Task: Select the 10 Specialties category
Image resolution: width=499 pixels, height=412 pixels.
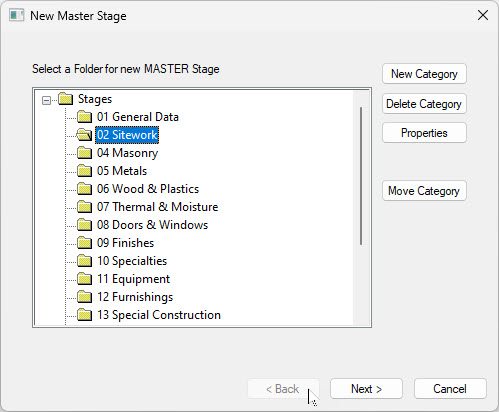Action: [x=132, y=261]
